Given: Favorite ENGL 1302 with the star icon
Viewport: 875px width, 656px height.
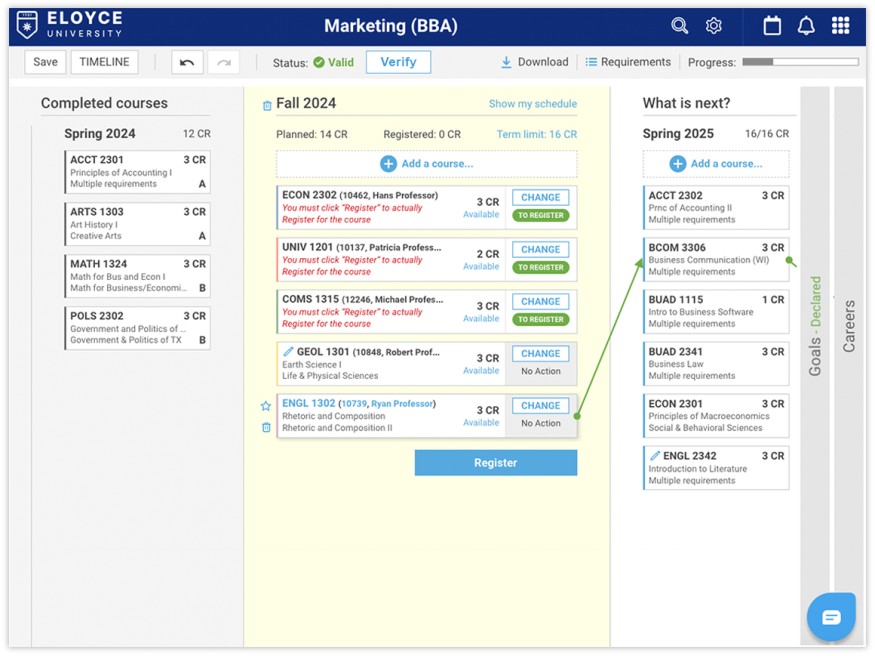Looking at the screenshot, I should click(x=266, y=406).
